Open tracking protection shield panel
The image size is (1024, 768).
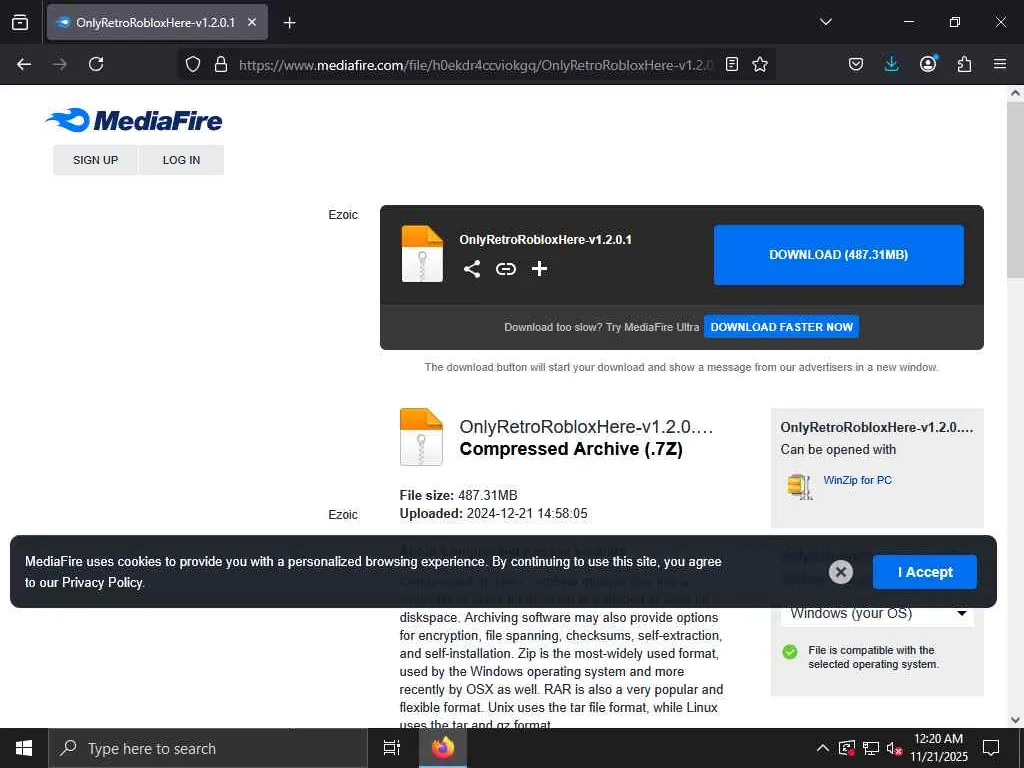[193, 64]
